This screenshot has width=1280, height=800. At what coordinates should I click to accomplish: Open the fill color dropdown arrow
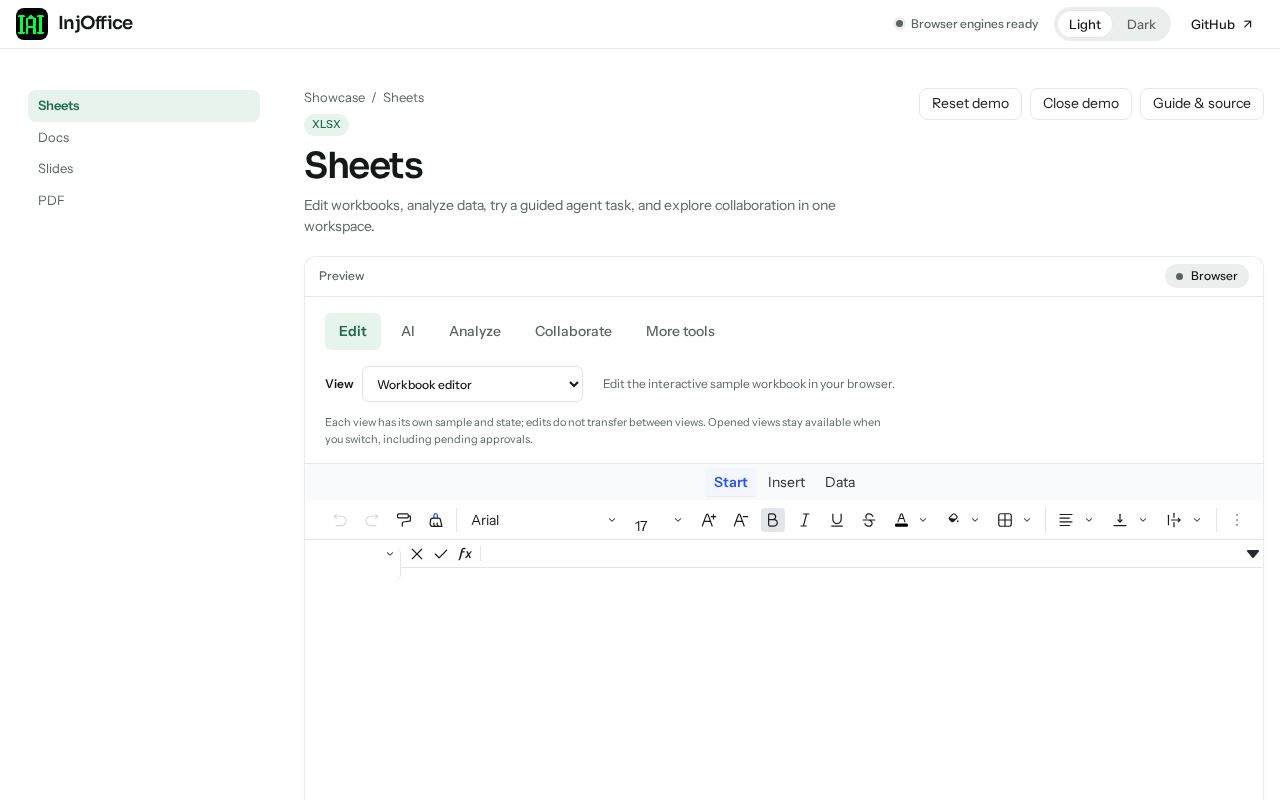(975, 520)
